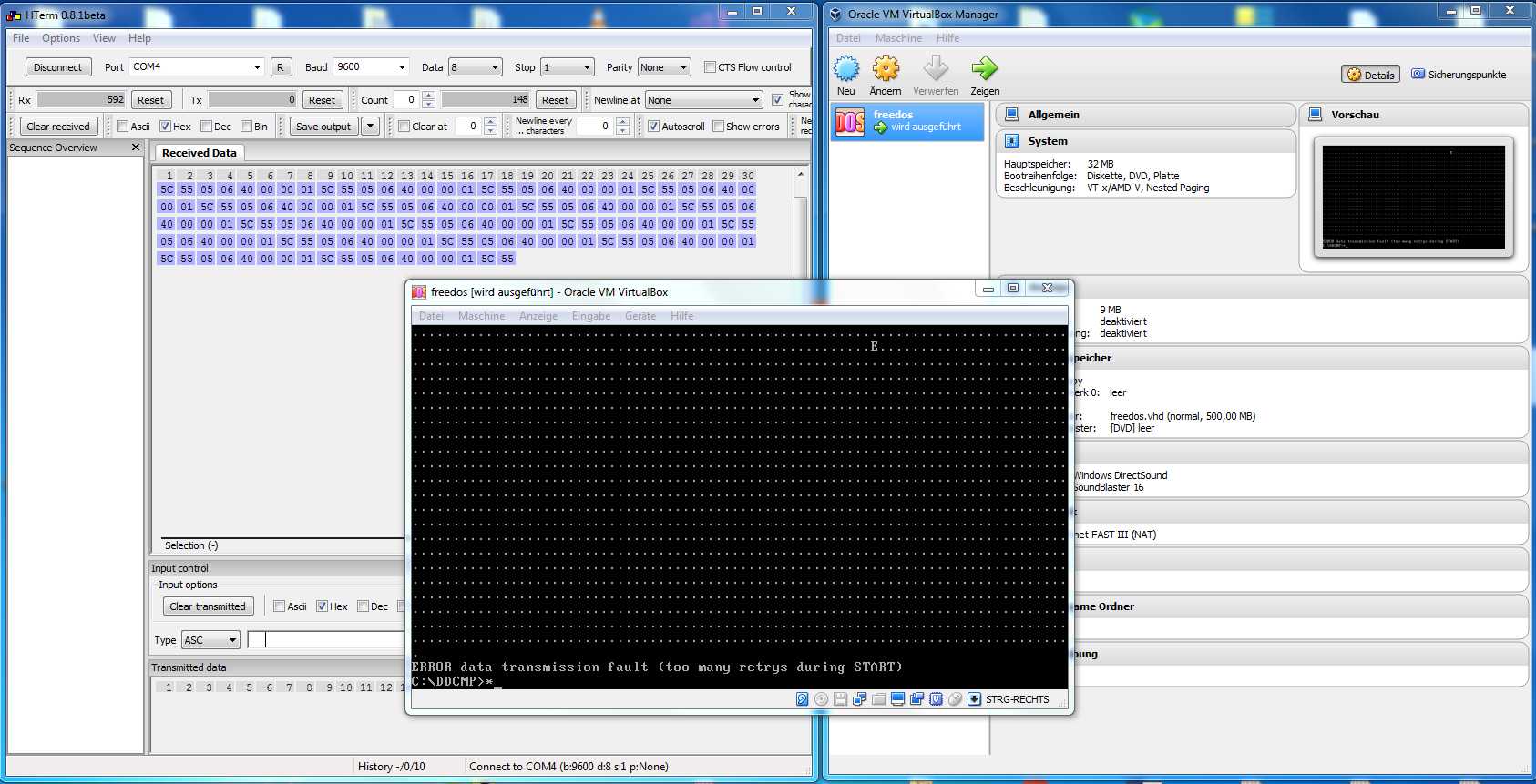Enable Ascii display for received data

coord(122,127)
